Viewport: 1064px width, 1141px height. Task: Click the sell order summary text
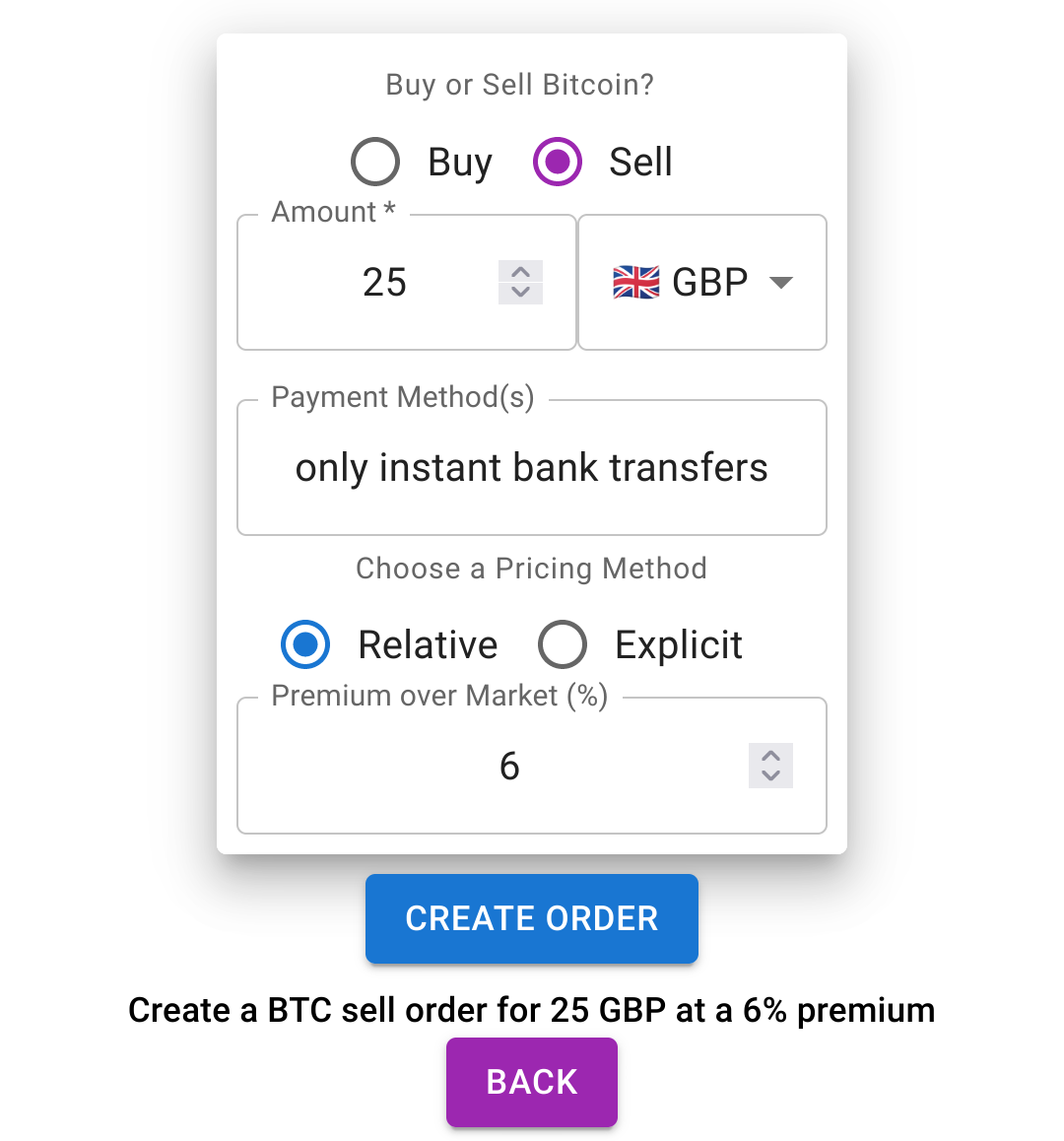(531, 1010)
